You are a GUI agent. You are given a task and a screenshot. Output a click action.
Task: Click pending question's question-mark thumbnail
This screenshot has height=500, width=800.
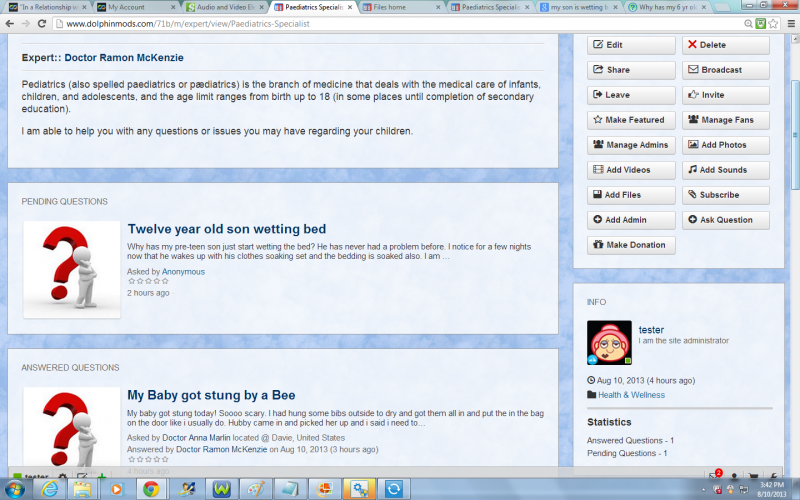(72, 269)
